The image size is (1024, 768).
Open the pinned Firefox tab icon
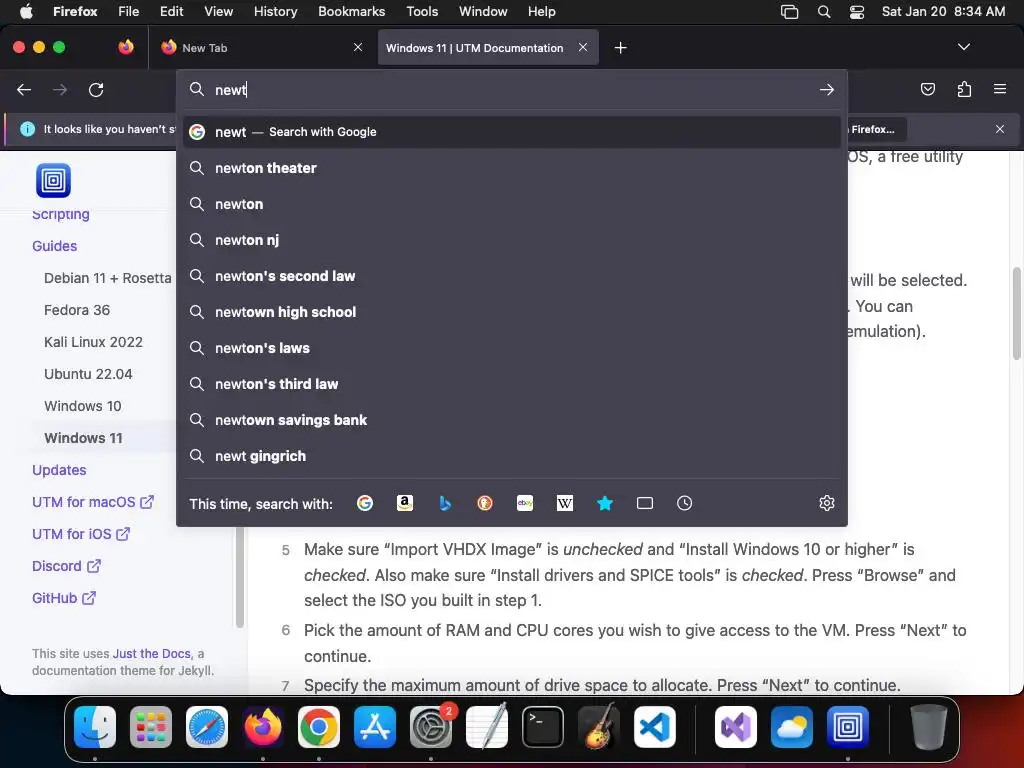pos(126,47)
